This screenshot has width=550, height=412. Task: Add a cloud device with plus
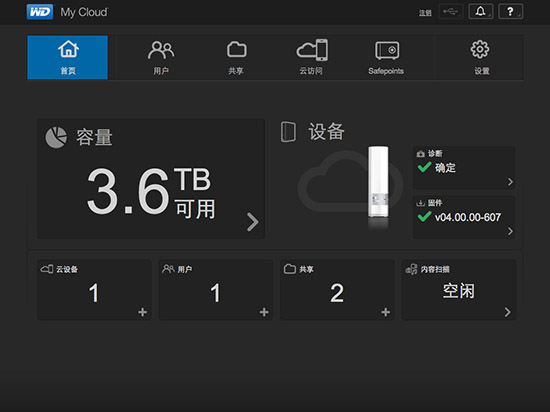tap(142, 312)
